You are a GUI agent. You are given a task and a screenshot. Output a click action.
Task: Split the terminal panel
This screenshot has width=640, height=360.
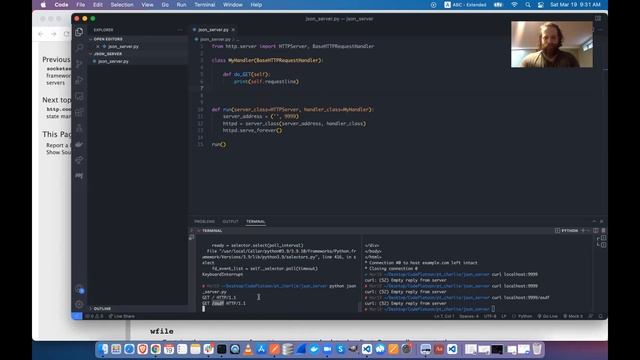tap(596, 231)
